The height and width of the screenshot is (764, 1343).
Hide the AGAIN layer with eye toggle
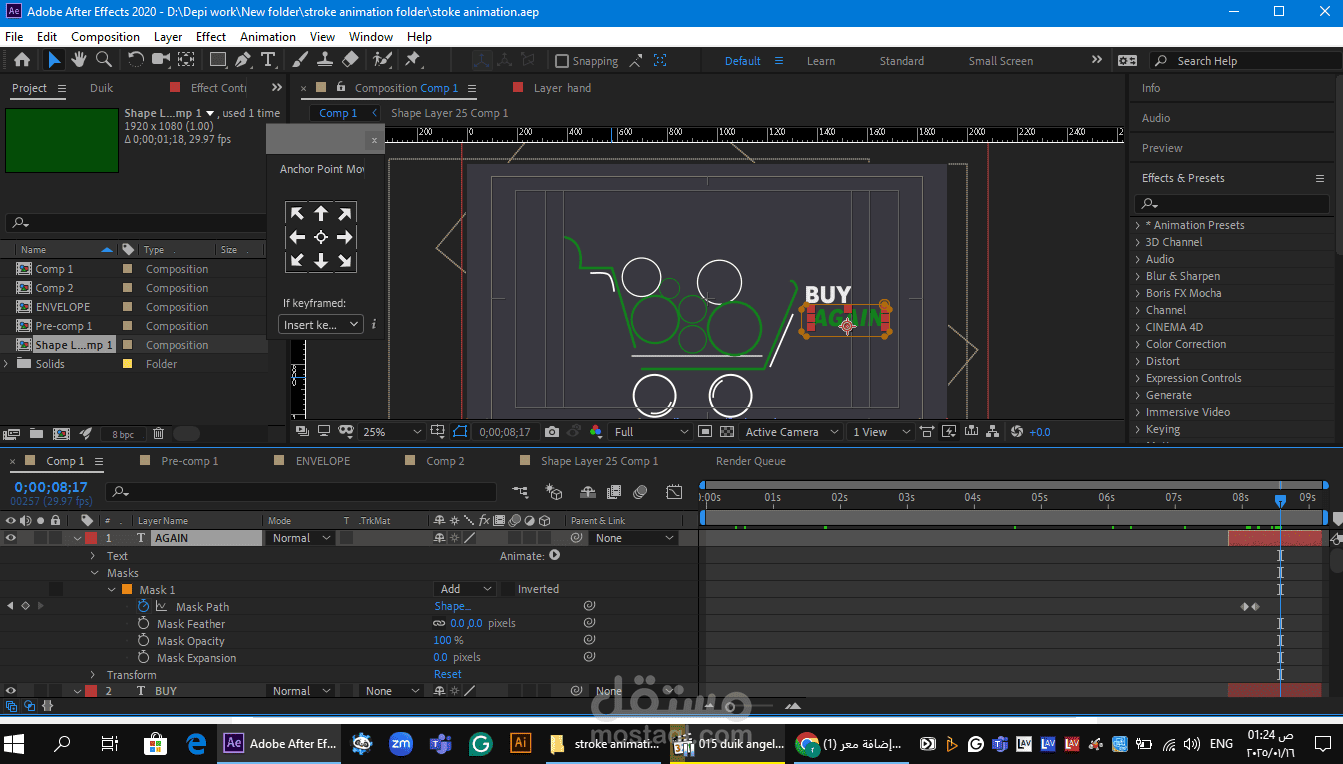point(11,538)
